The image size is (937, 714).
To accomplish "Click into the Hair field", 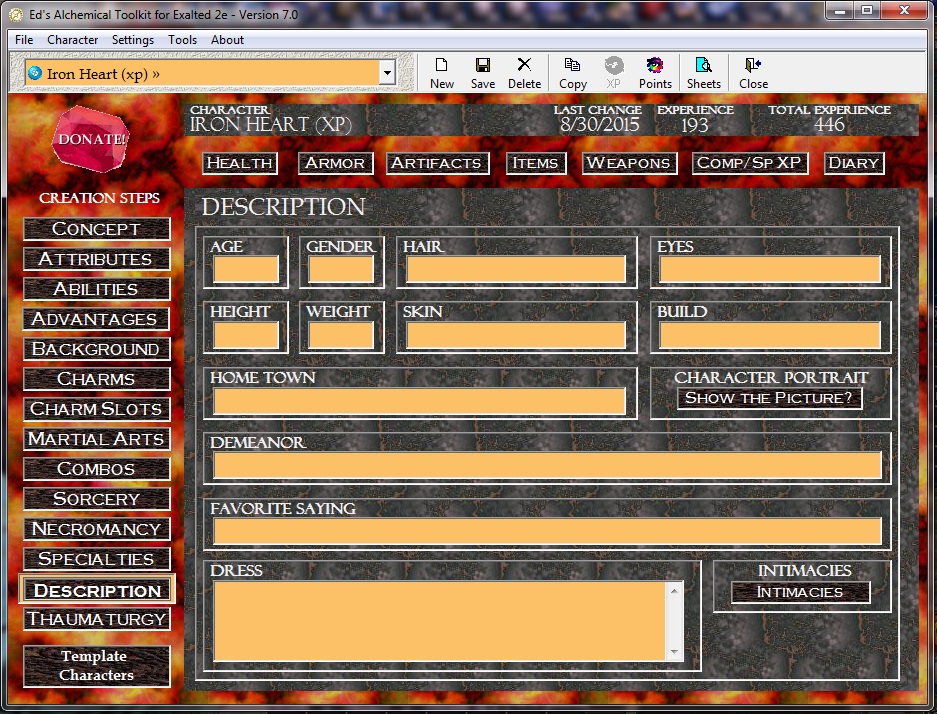I will pos(516,269).
